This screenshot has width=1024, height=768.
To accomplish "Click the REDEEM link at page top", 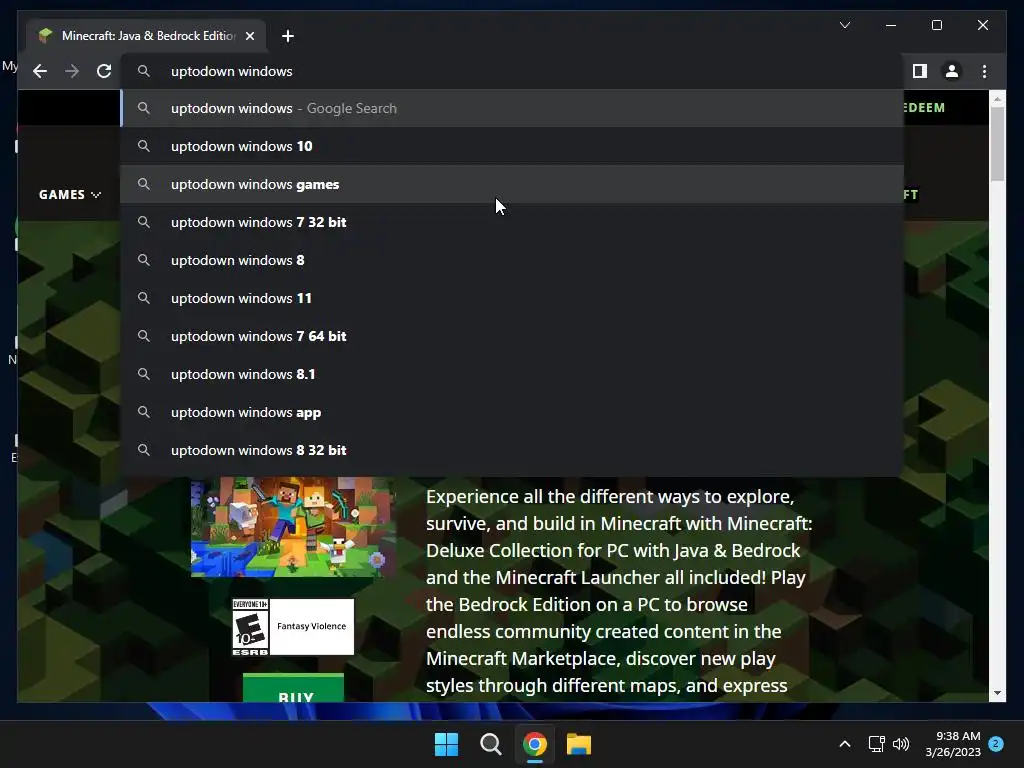I will pos(925,108).
